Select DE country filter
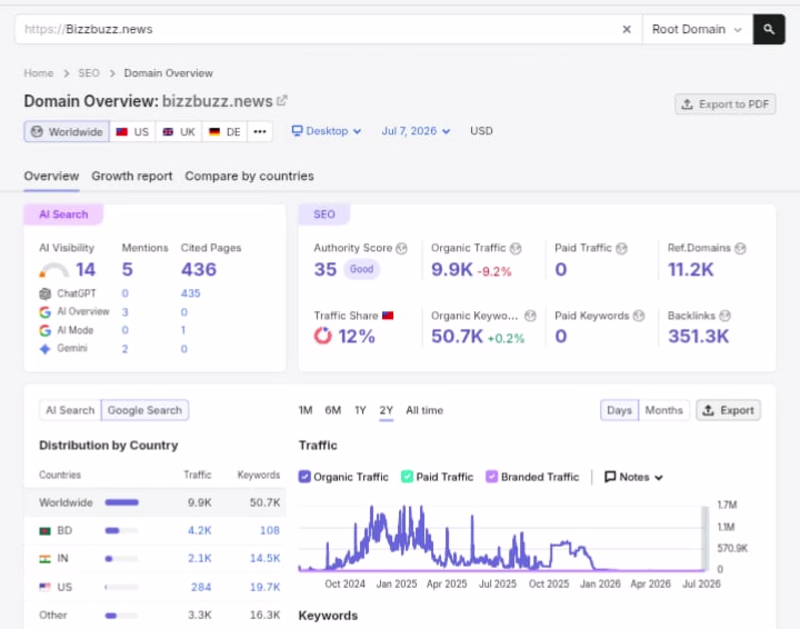Image resolution: width=800 pixels, height=629 pixels. coord(225,132)
